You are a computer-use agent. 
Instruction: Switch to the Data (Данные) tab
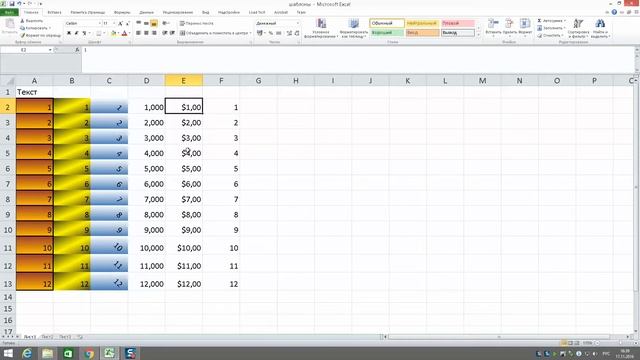[146, 12]
